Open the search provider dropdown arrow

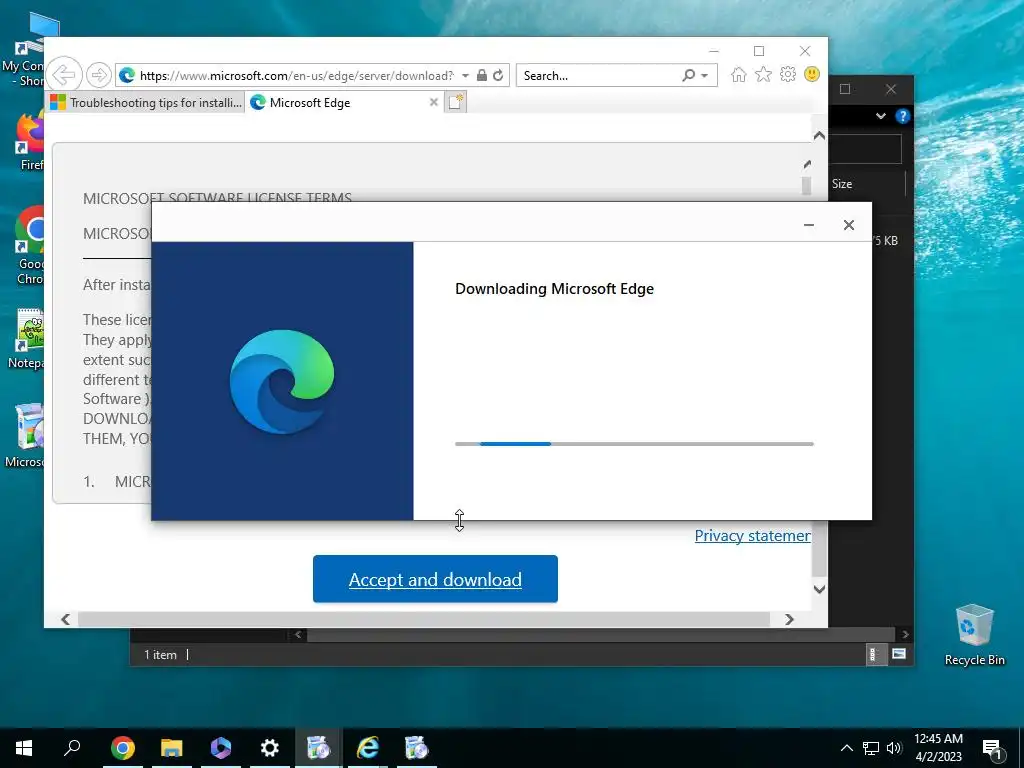point(705,76)
